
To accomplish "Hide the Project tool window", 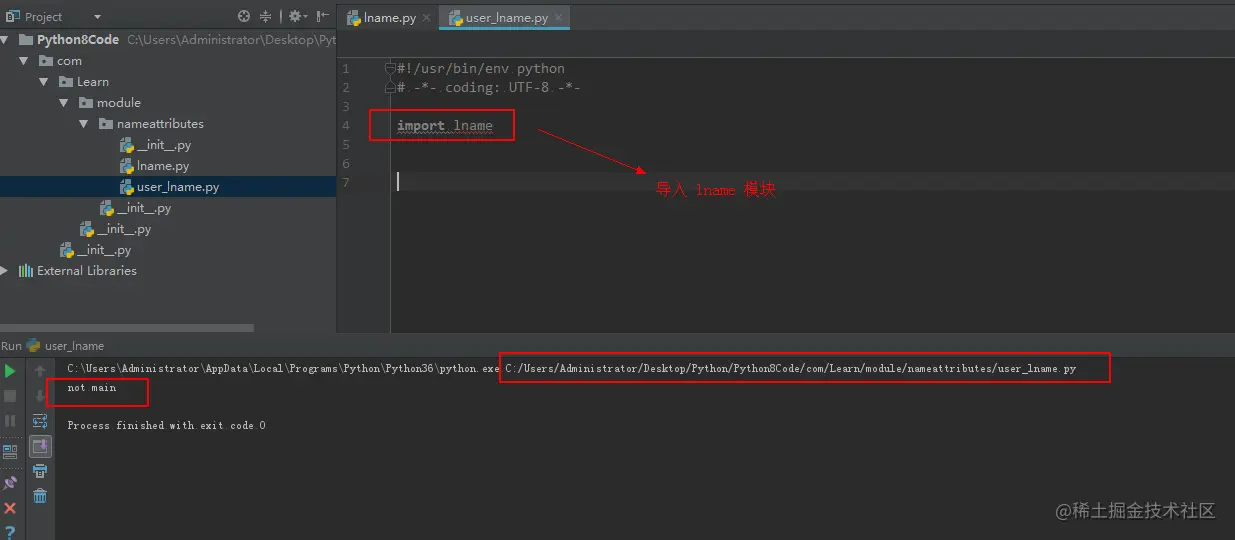I will tap(323, 16).
